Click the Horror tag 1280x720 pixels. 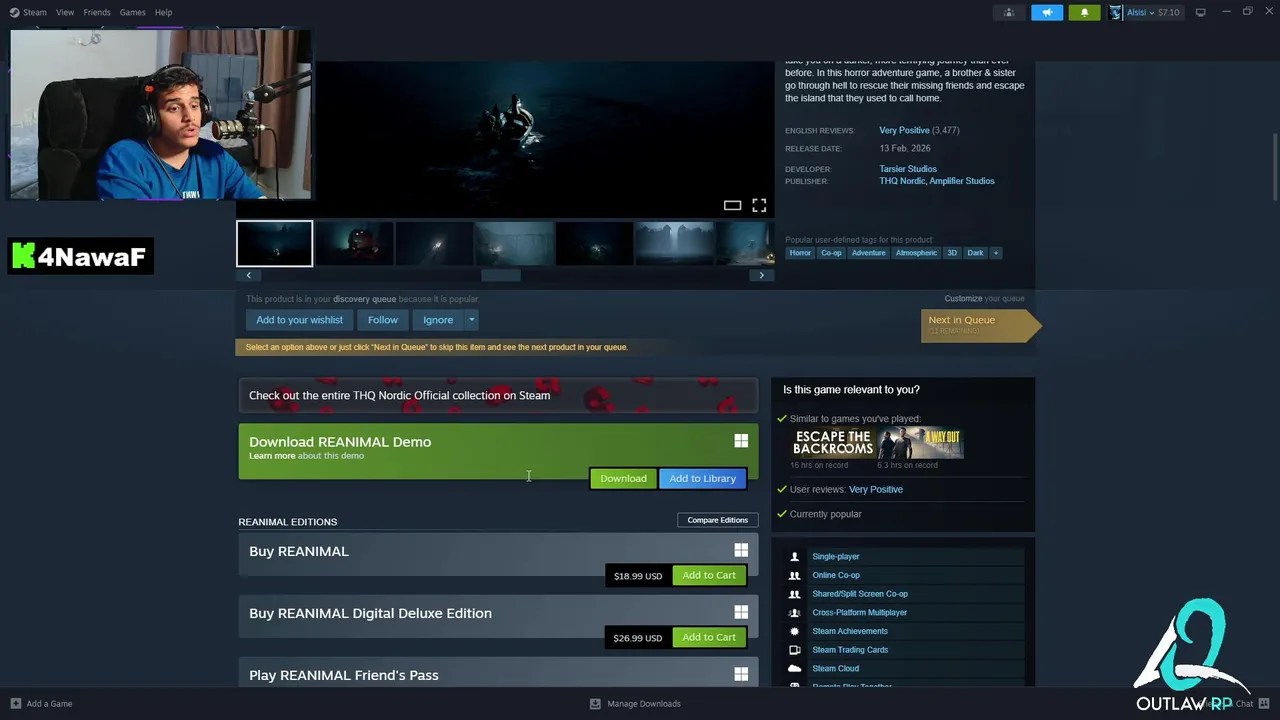(x=800, y=253)
